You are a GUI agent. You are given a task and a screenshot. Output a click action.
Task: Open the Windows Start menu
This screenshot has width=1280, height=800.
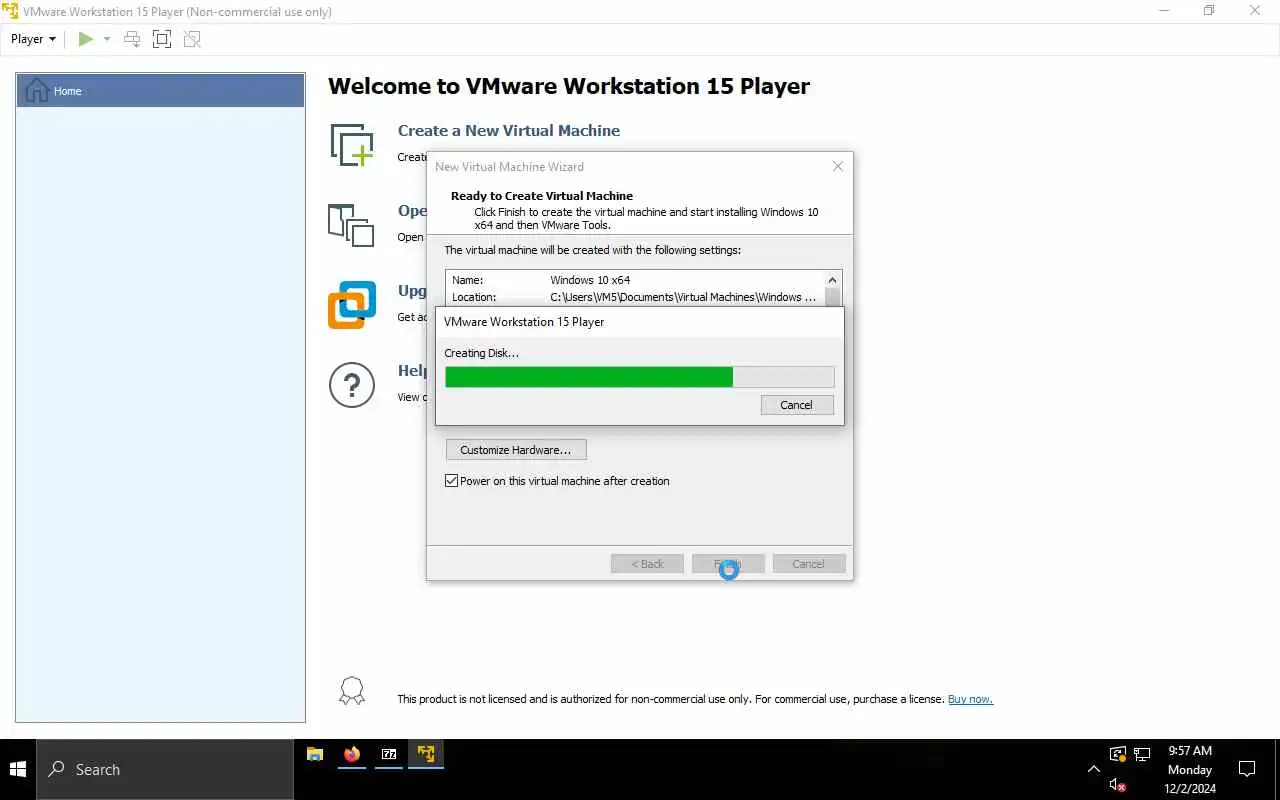(18, 769)
